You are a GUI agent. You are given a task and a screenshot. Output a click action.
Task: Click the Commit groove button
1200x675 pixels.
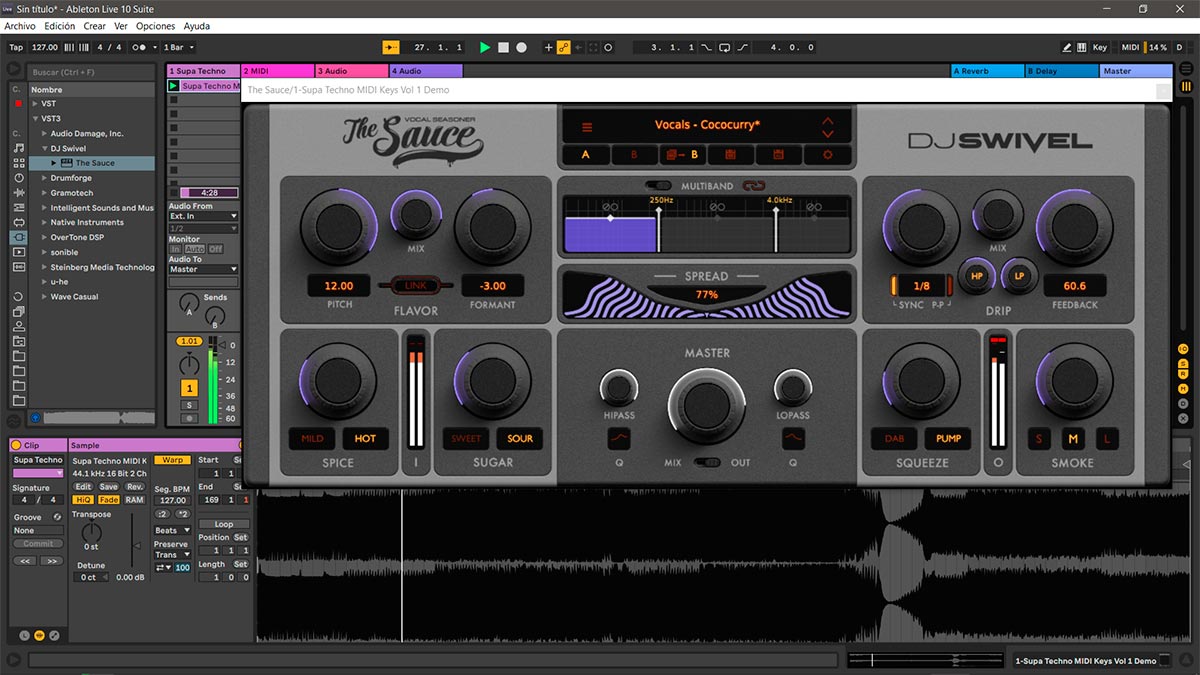(38, 544)
